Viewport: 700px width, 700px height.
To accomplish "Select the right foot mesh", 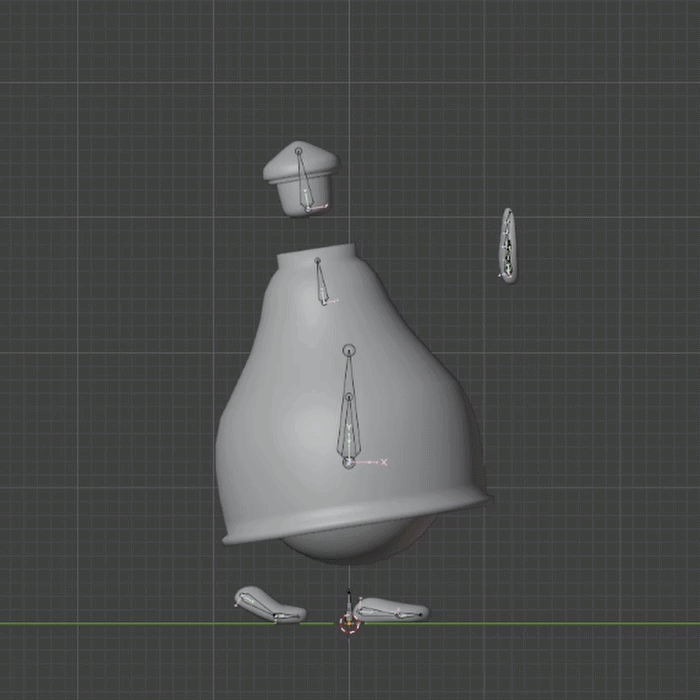I will [392, 610].
